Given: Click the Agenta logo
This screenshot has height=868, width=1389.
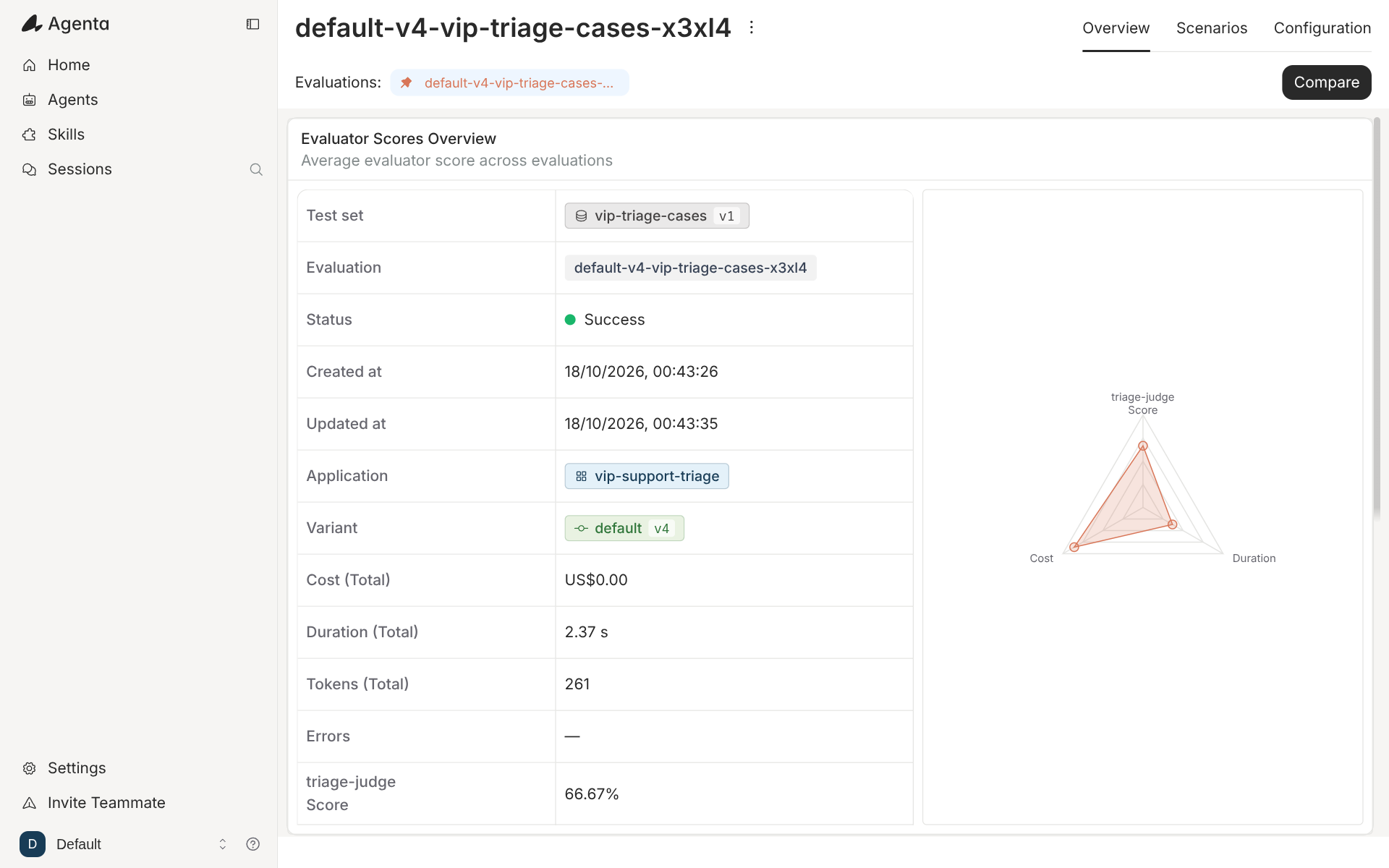Looking at the screenshot, I should pyautogui.click(x=65, y=24).
